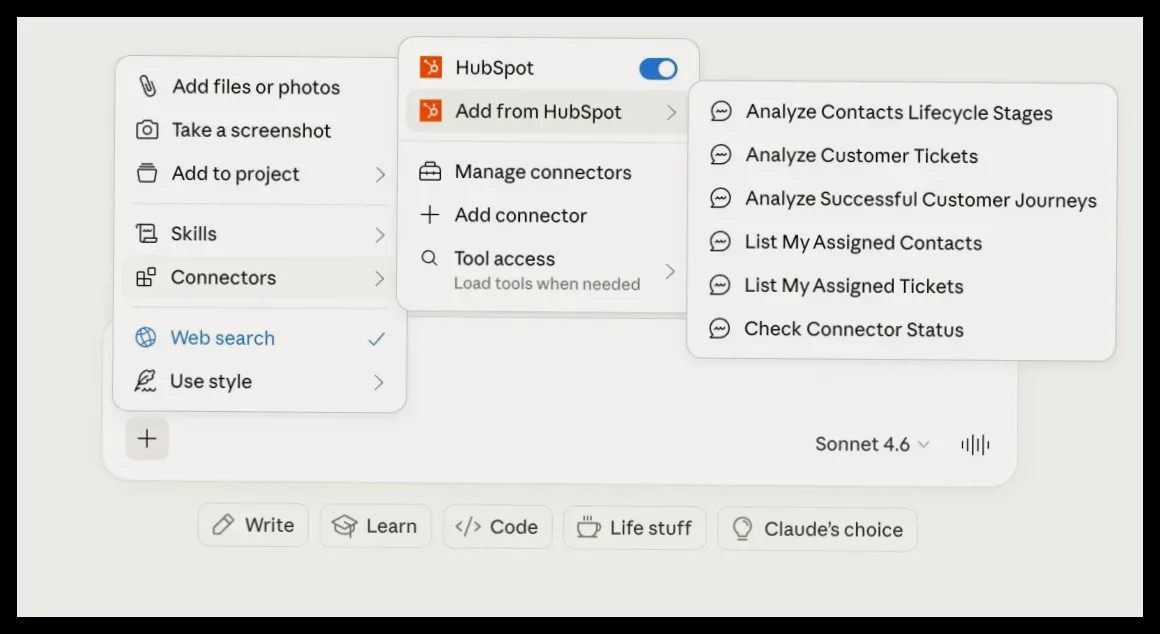
Task: Click the paperclip icon for adding files
Action: [x=147, y=87]
